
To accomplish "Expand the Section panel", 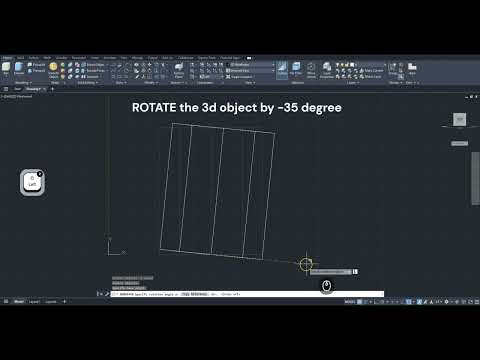I will click(x=177, y=83).
